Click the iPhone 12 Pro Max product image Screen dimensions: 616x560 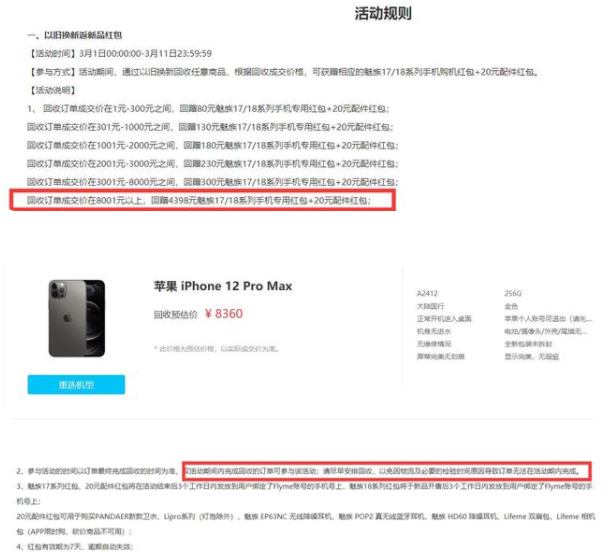(77, 318)
